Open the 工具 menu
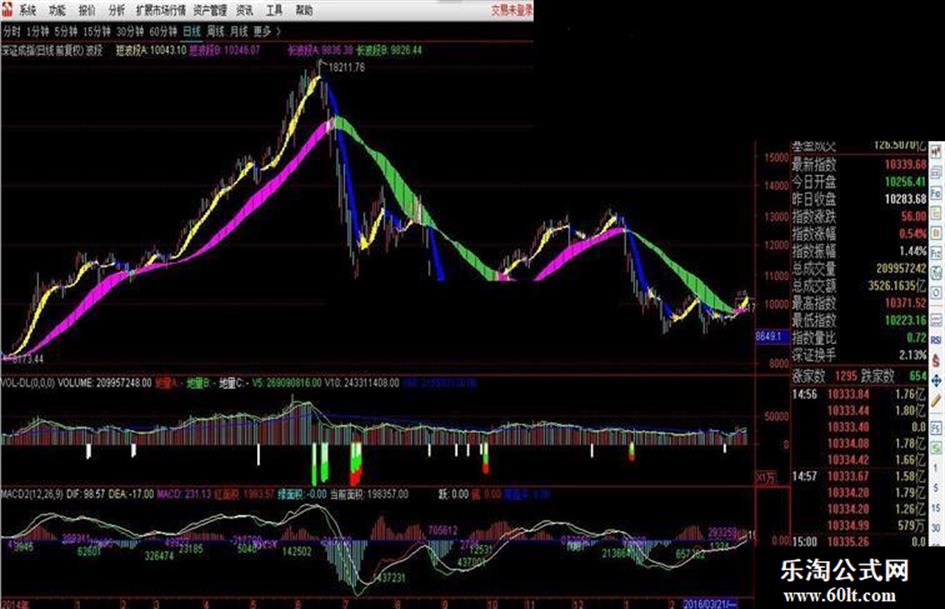Image resolution: width=945 pixels, height=609 pixels. coord(275,10)
